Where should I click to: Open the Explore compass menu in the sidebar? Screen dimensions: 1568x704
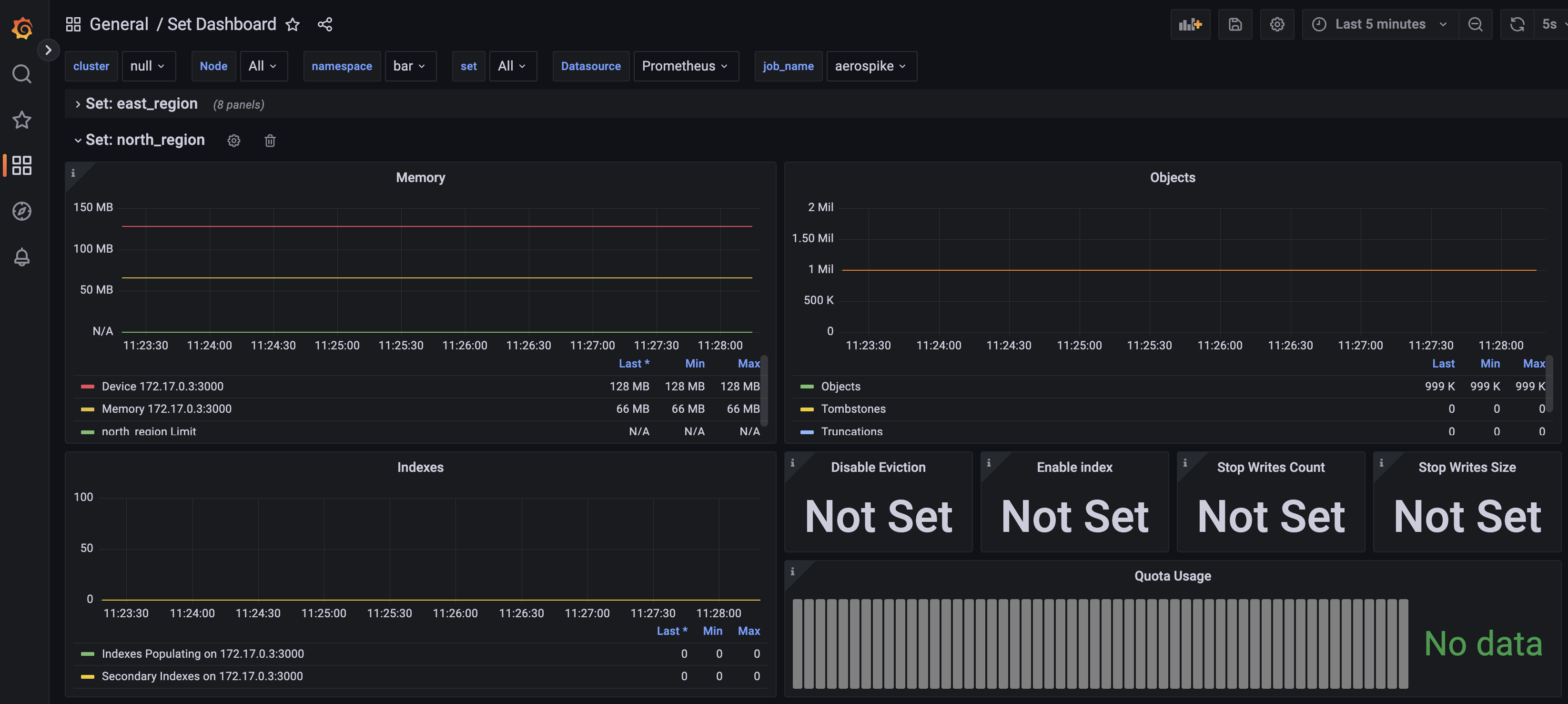[22, 211]
